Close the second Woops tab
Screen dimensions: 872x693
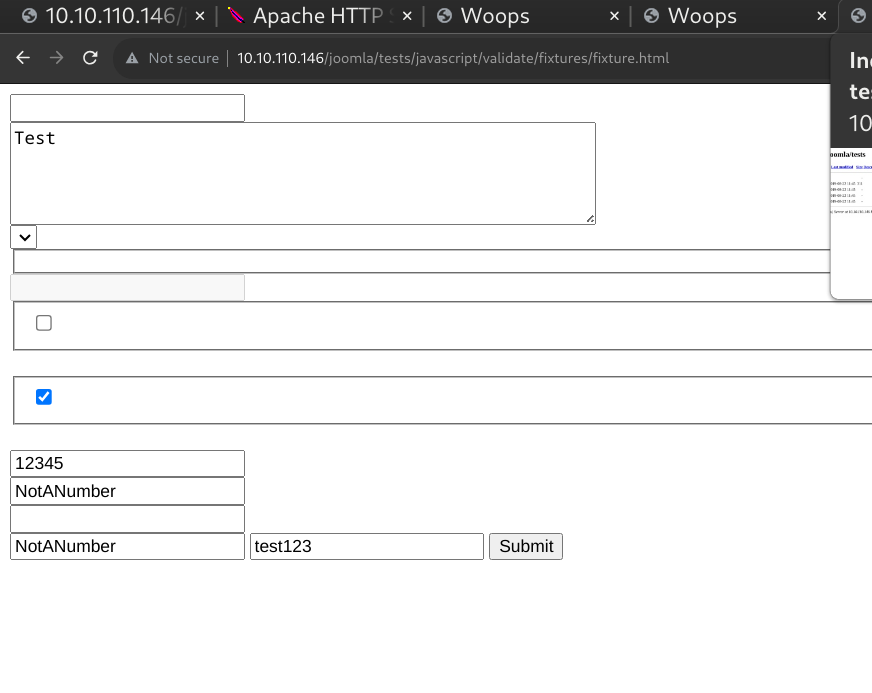coord(822,16)
